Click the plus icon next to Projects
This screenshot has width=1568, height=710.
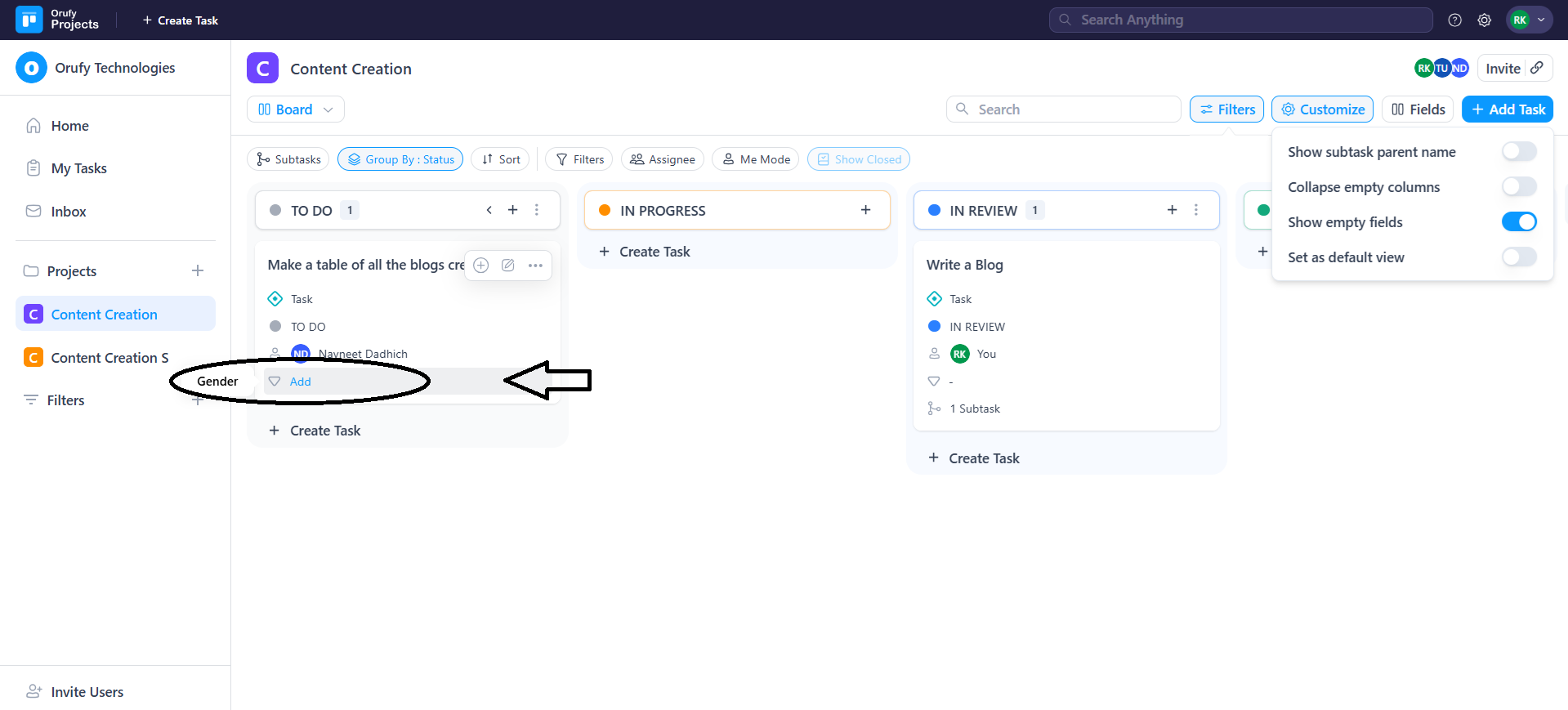coord(198,270)
